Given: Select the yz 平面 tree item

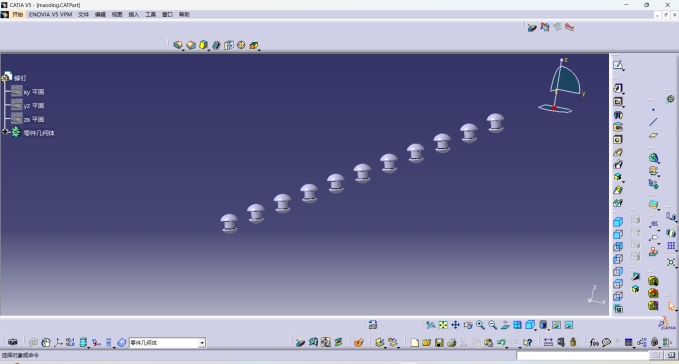Looking at the screenshot, I should [x=28, y=105].
